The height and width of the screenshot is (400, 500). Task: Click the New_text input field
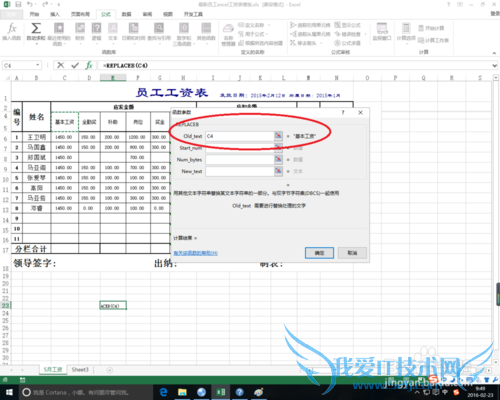pyautogui.click(x=239, y=171)
